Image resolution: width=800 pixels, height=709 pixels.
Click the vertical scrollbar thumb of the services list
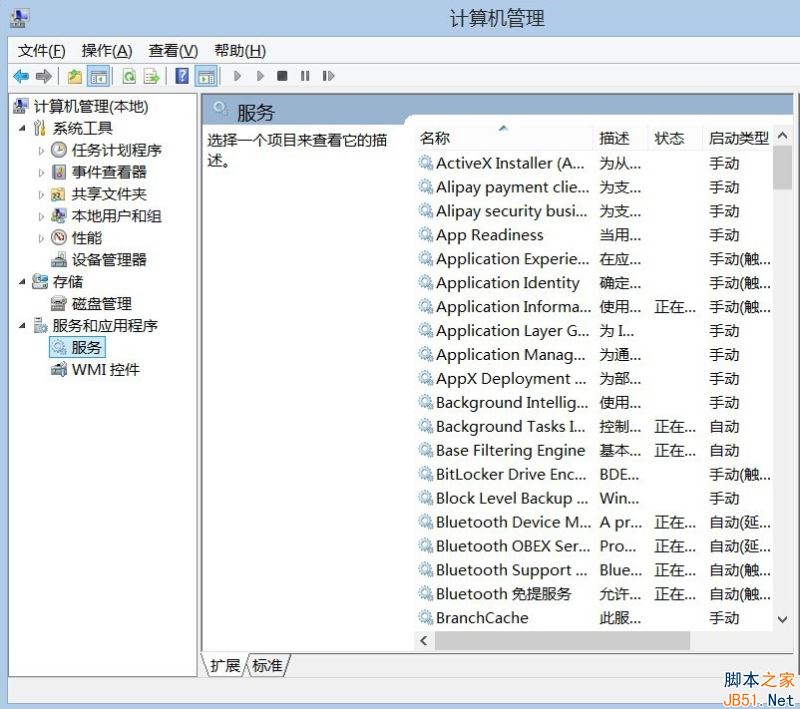pyautogui.click(x=782, y=167)
